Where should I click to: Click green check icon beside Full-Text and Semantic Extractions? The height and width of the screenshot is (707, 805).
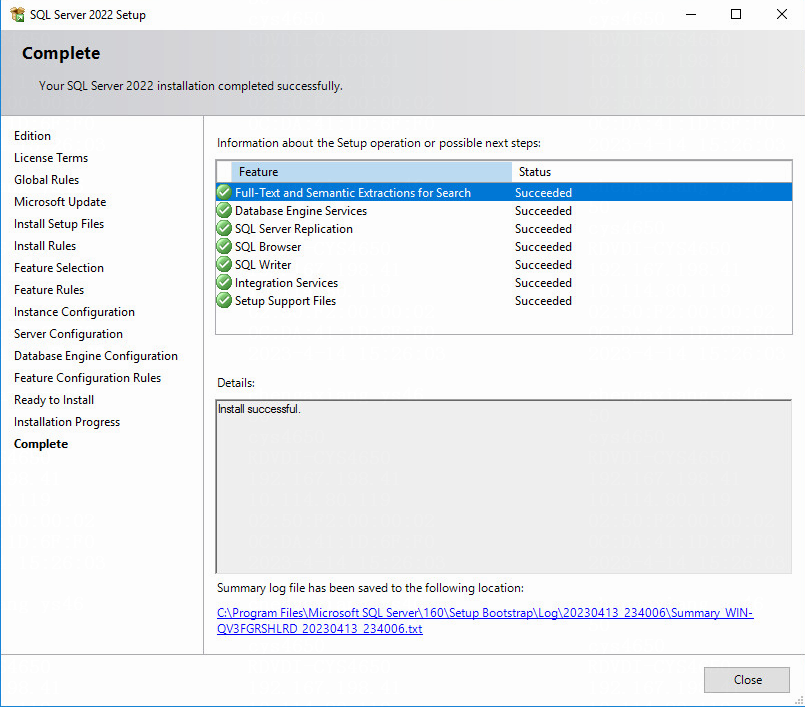[x=224, y=192]
